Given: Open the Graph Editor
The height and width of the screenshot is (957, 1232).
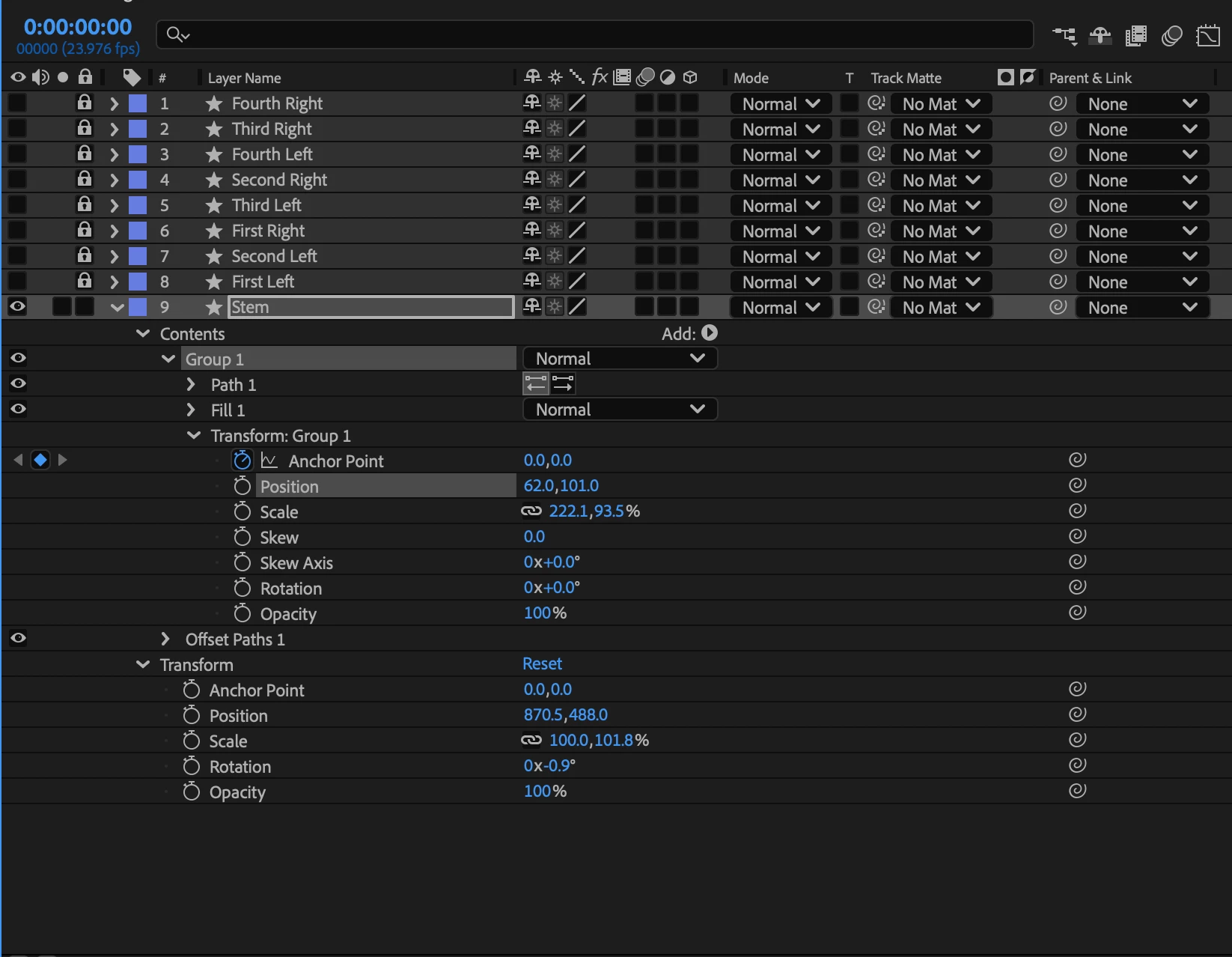Looking at the screenshot, I should [x=1208, y=35].
